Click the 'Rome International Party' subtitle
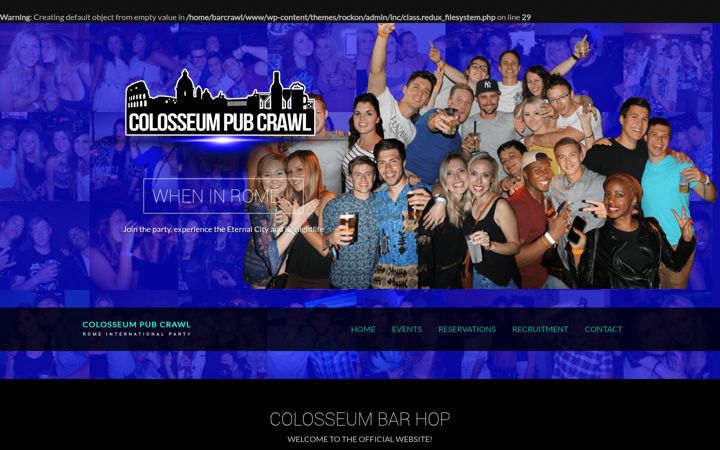 tap(136, 334)
